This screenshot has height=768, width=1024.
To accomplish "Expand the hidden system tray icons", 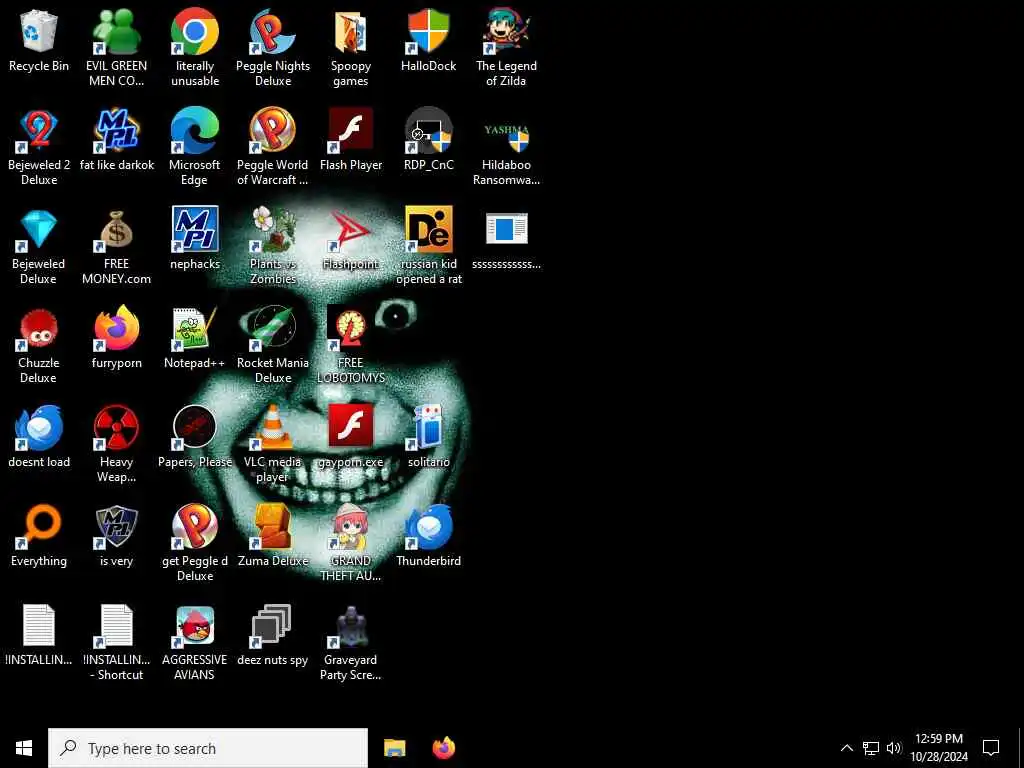I will tap(846, 748).
